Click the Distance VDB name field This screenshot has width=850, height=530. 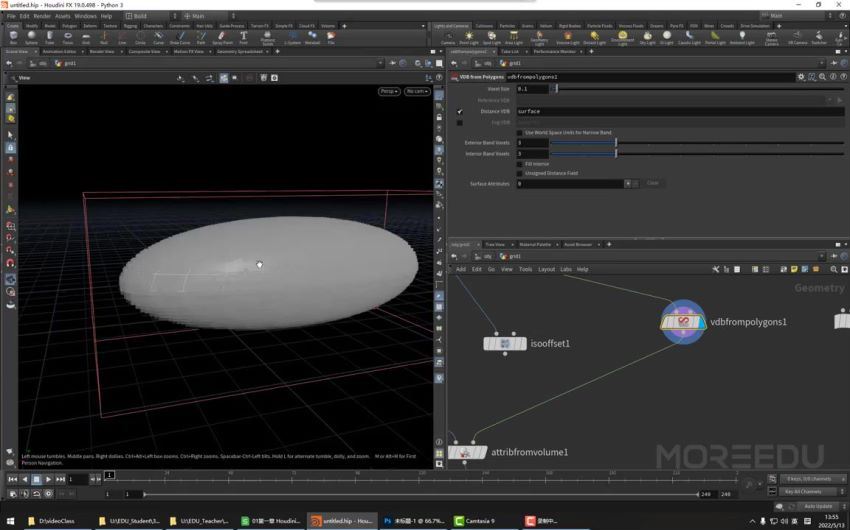[x=680, y=112]
